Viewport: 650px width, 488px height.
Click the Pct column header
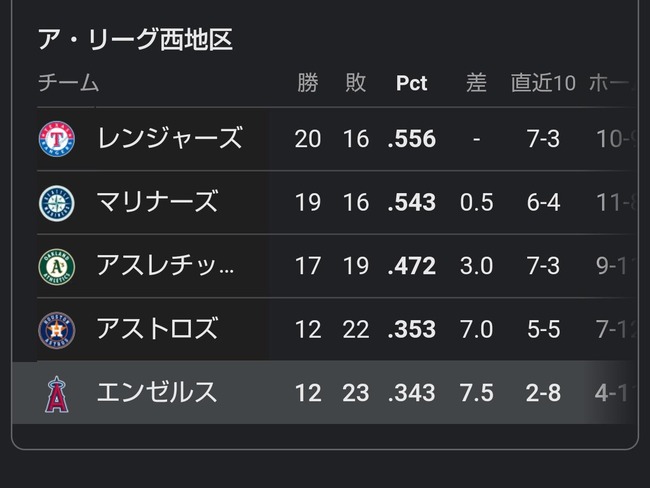click(x=411, y=83)
